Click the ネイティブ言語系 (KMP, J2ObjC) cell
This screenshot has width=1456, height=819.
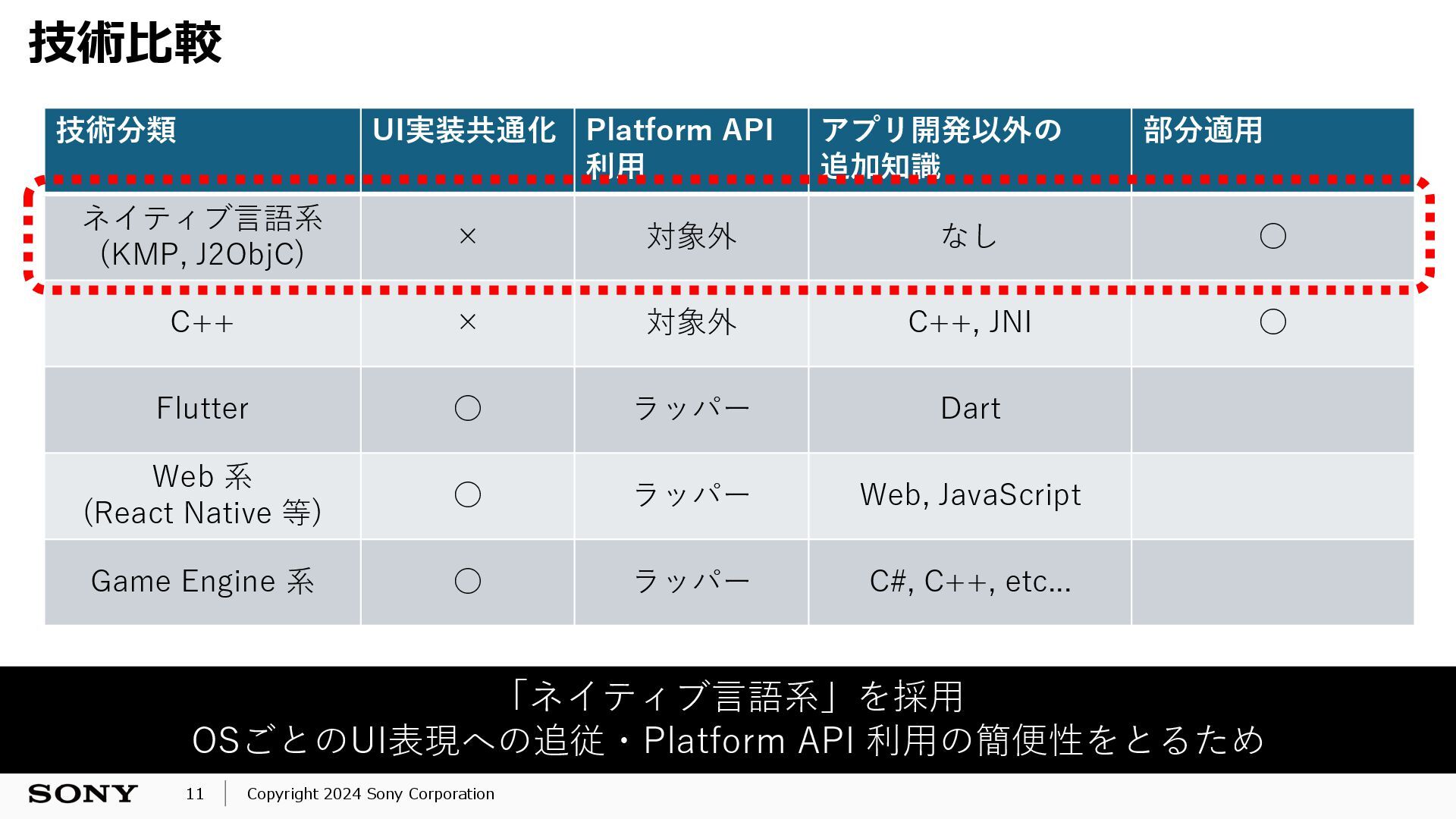pos(202,236)
